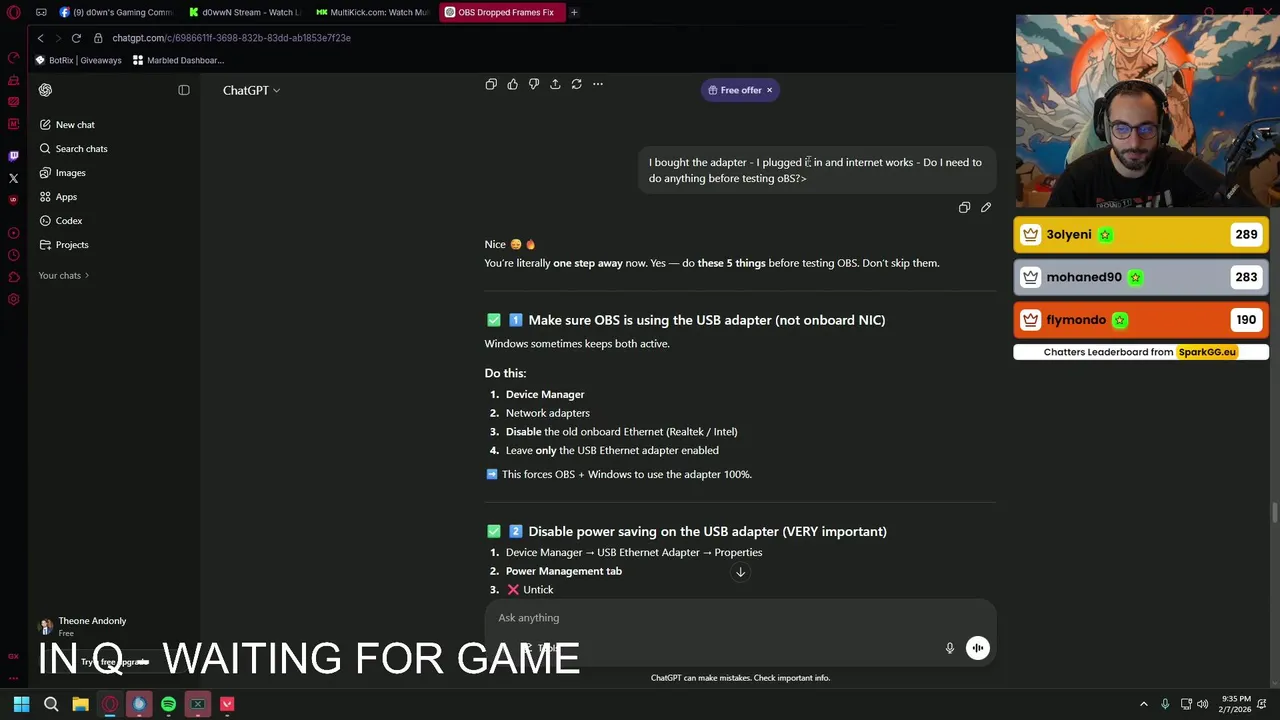Dismiss the Free offer banner

(x=769, y=90)
